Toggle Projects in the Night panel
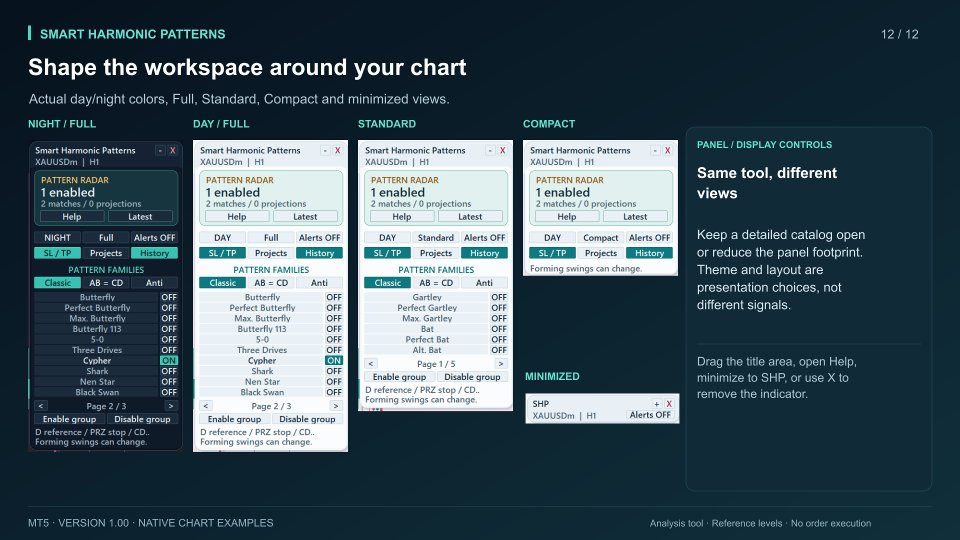This screenshot has width=960, height=540. [106, 253]
